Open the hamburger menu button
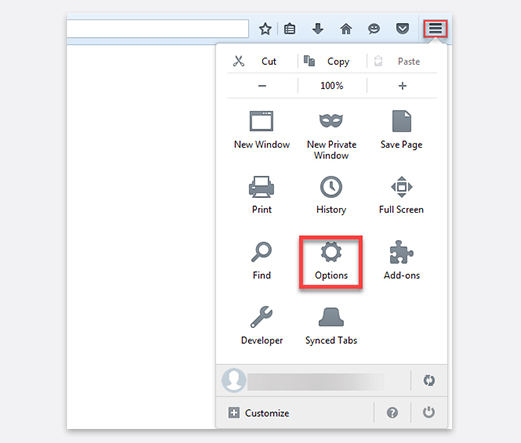 pyautogui.click(x=435, y=29)
